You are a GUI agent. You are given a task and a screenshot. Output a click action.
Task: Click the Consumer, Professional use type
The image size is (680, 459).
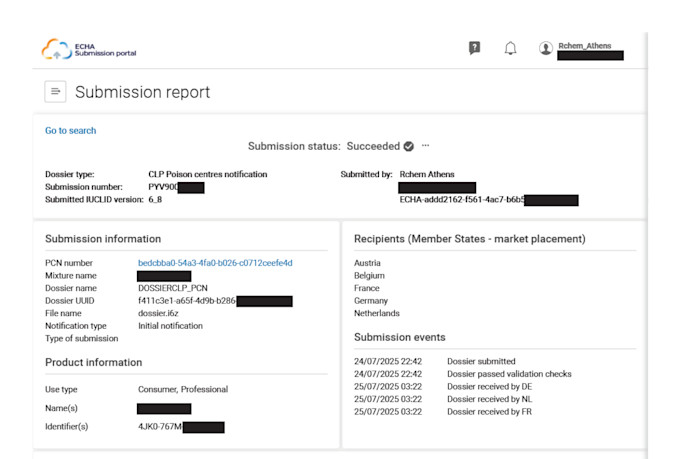(x=183, y=389)
